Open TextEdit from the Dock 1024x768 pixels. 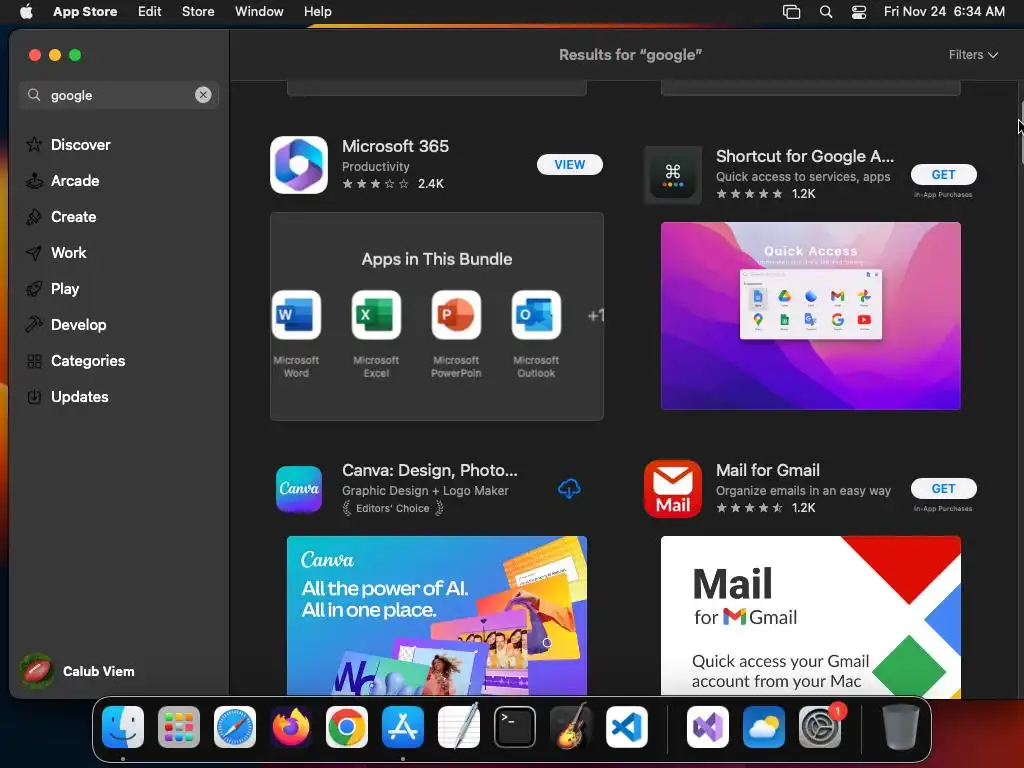tap(458, 727)
